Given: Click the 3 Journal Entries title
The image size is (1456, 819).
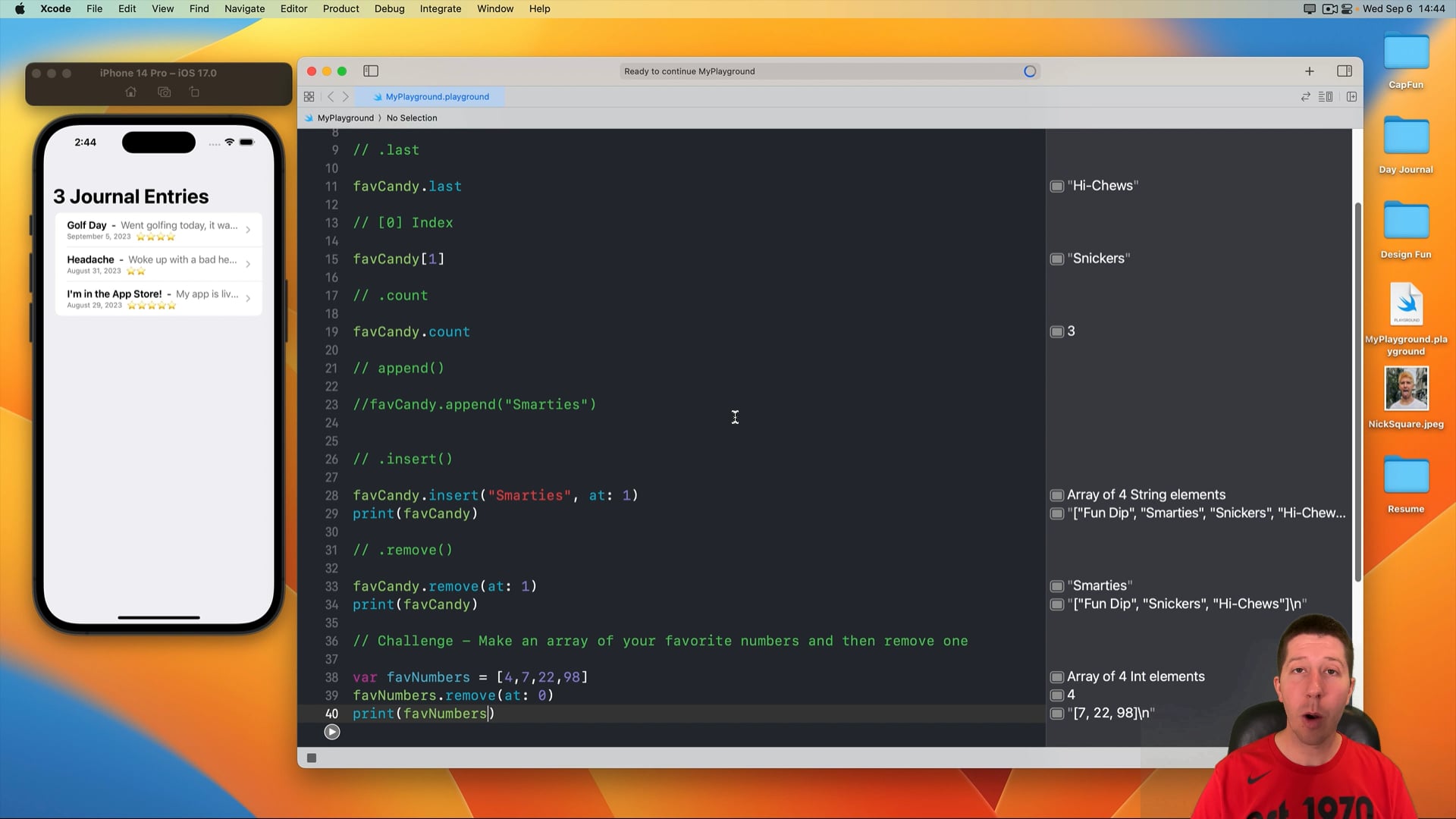Looking at the screenshot, I should pyautogui.click(x=130, y=196).
